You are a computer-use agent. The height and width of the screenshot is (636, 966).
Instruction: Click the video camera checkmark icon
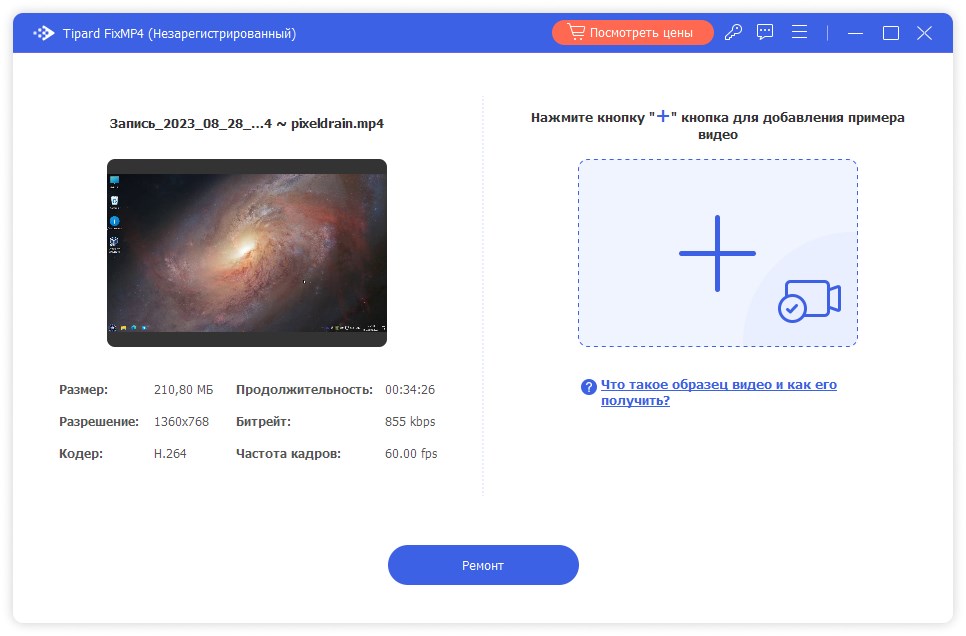click(x=808, y=298)
